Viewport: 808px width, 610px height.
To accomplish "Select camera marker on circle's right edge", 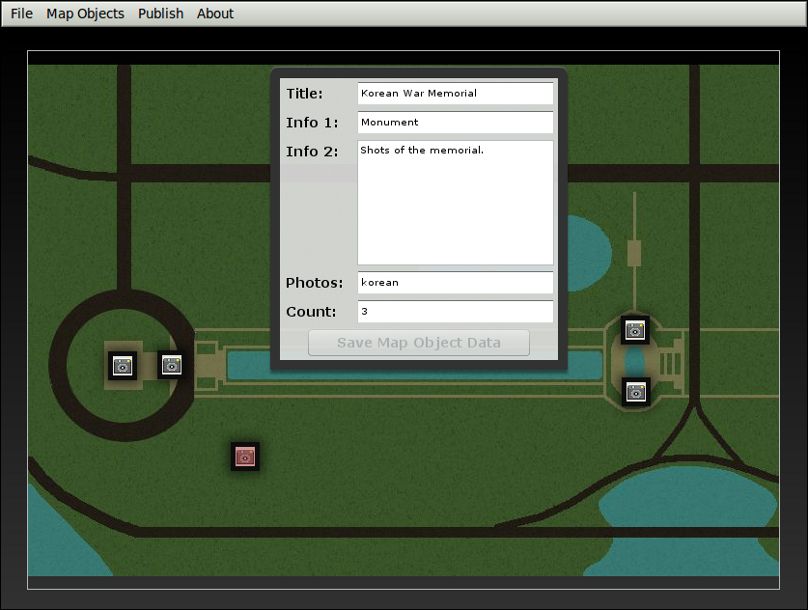I will pos(172,365).
